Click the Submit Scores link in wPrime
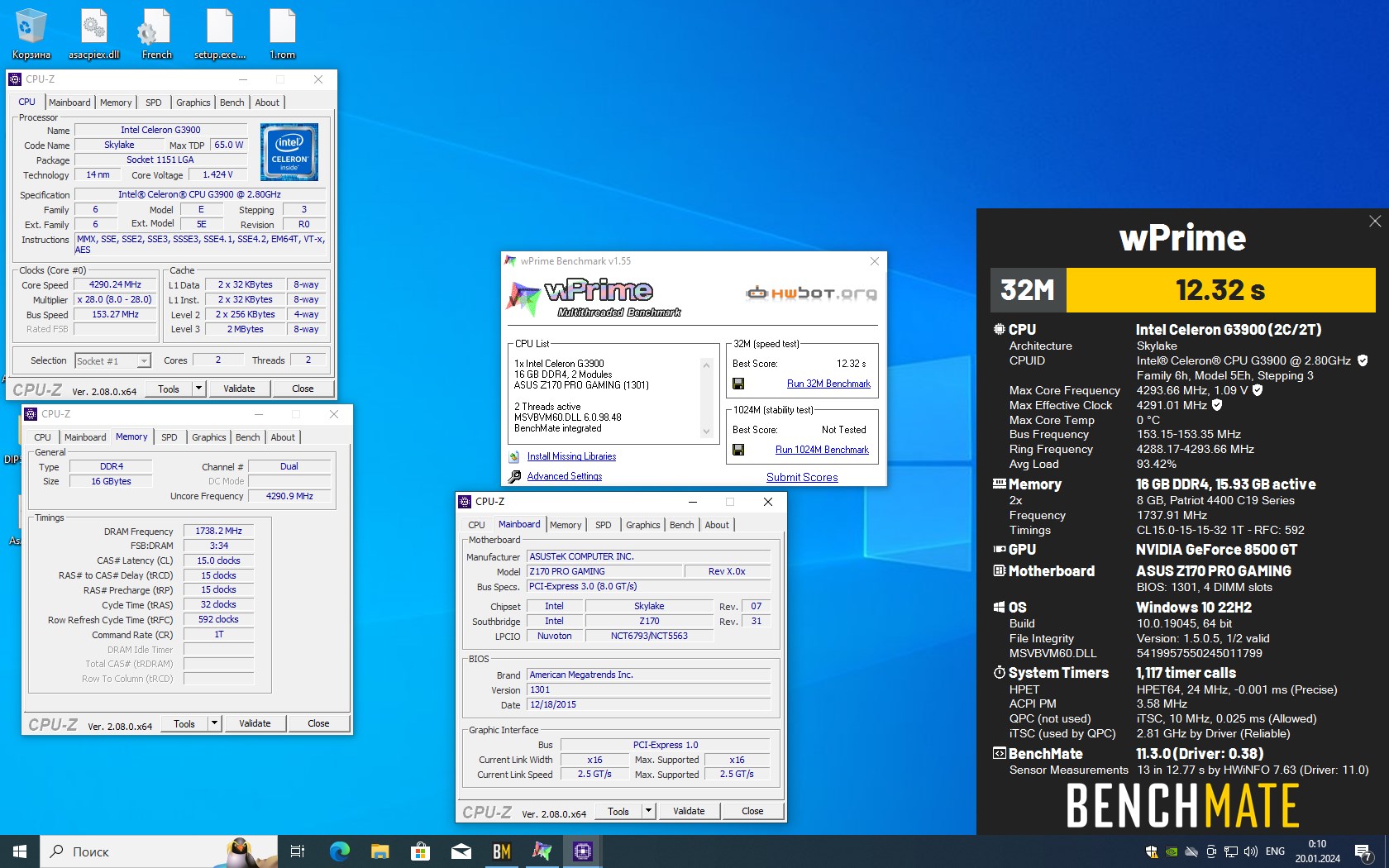 802,477
